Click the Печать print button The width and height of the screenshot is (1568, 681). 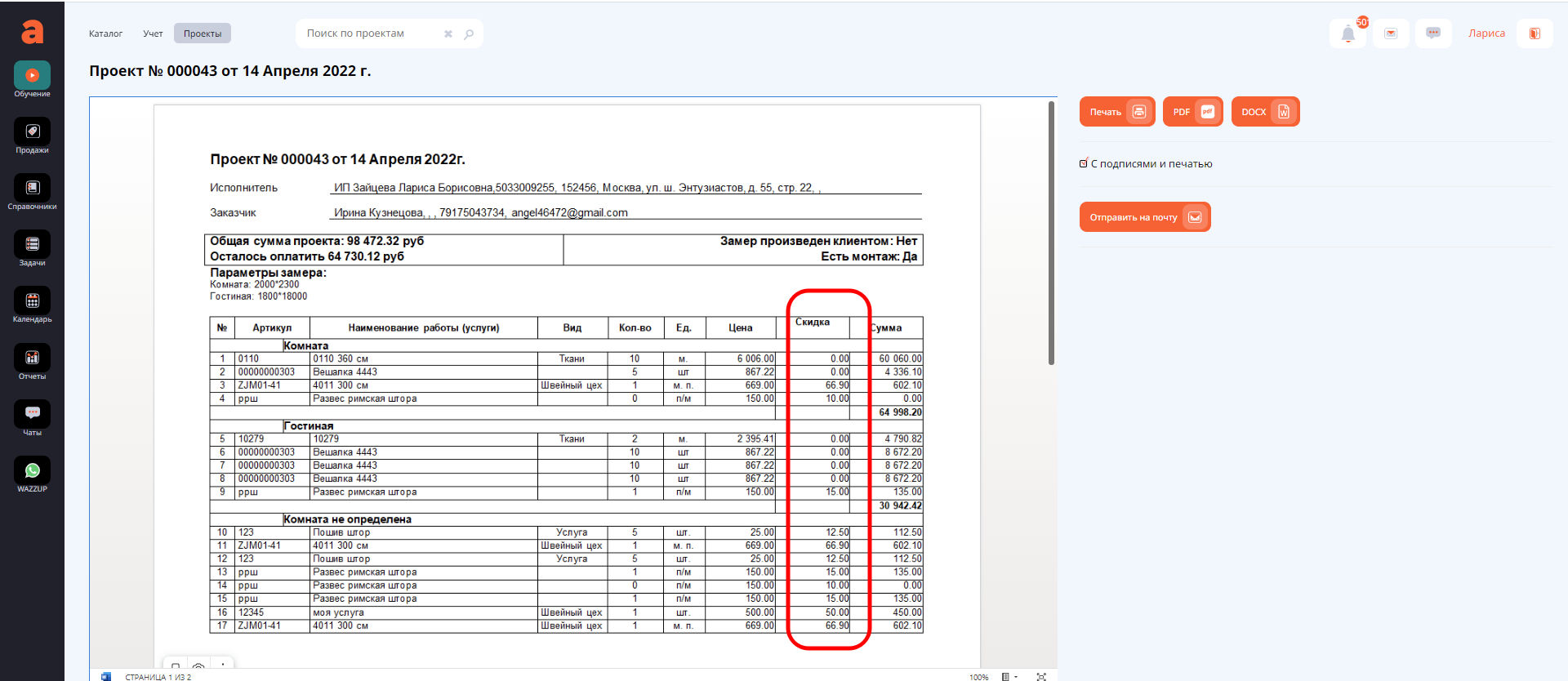(1116, 112)
